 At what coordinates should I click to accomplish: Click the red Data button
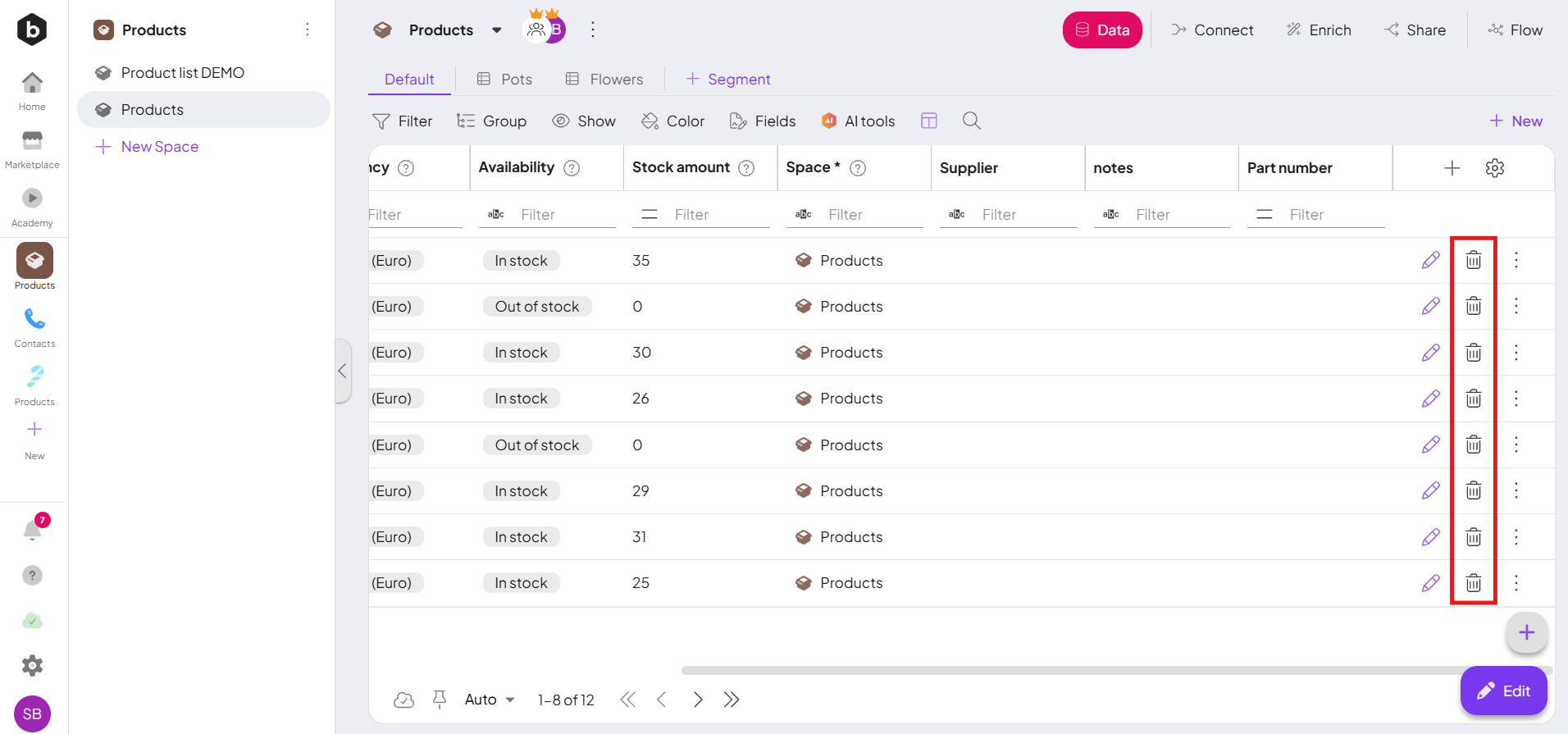(1101, 30)
